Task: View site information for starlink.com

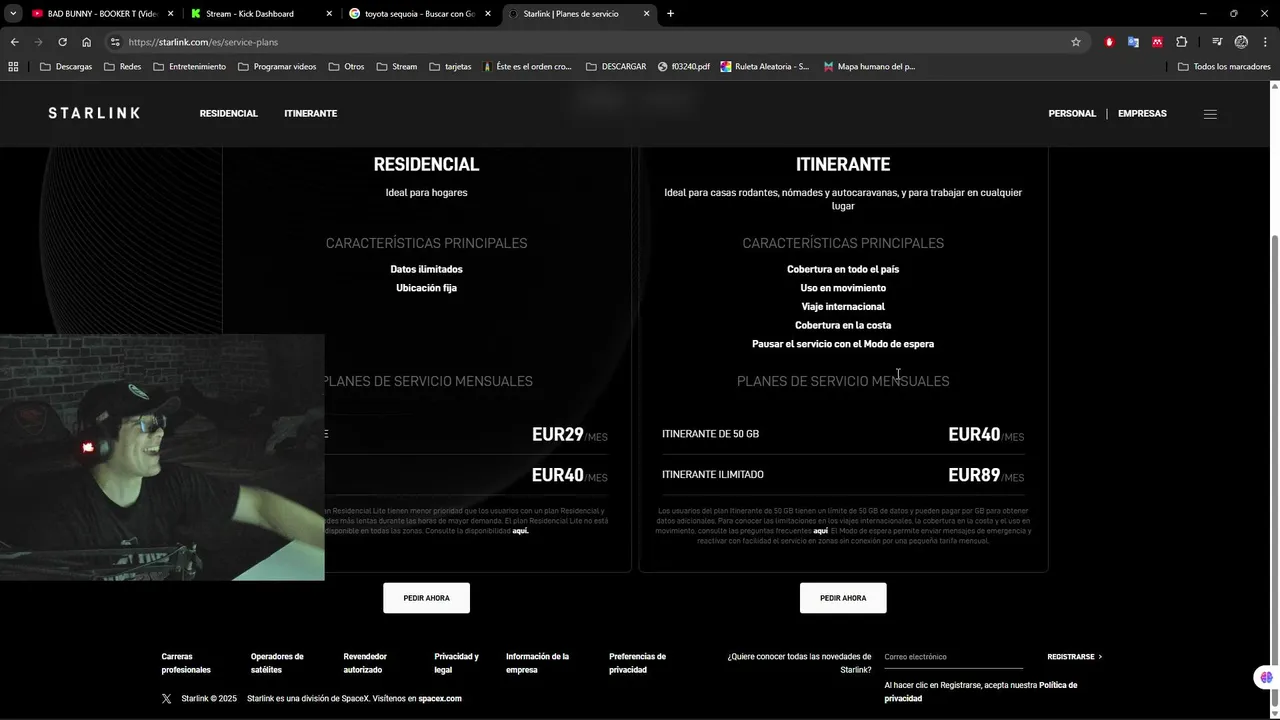Action: coord(115,42)
